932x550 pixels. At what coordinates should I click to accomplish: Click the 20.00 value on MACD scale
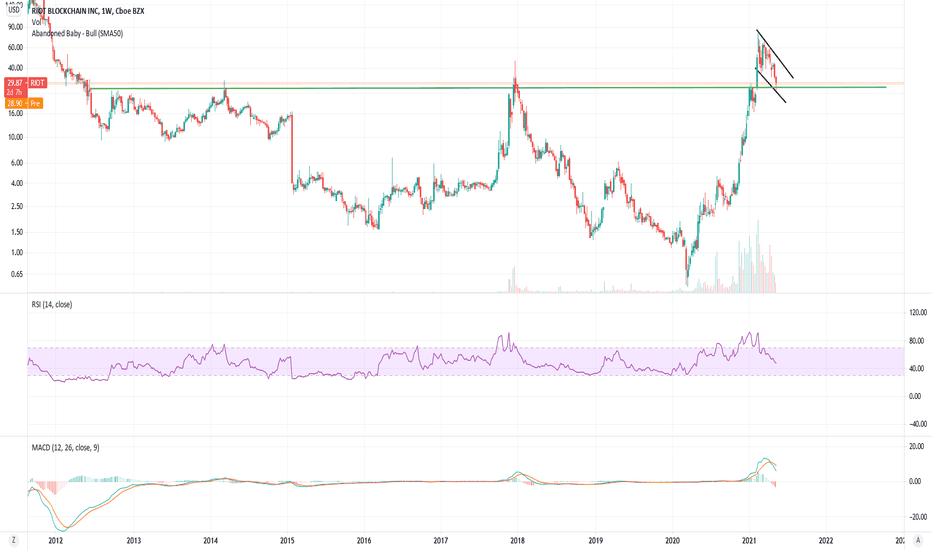click(x=917, y=447)
